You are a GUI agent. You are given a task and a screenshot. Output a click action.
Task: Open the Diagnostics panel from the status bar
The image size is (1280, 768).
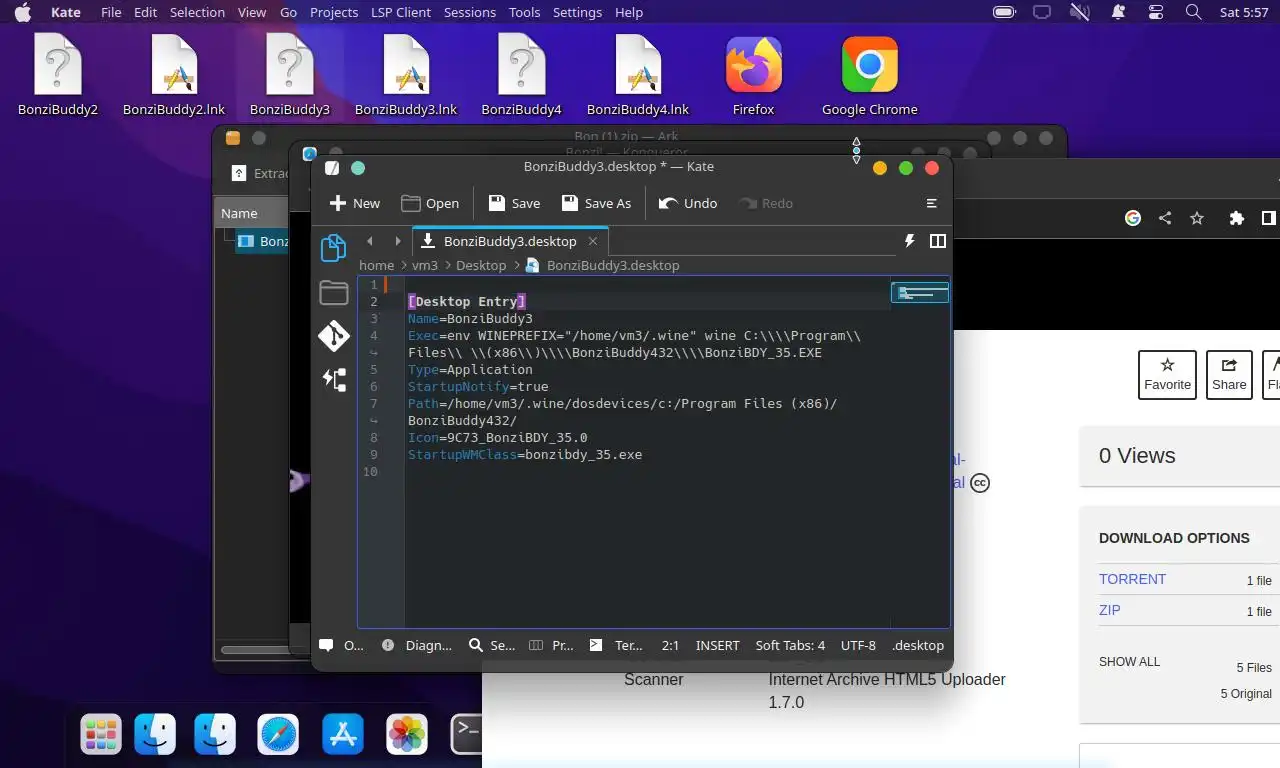click(x=417, y=645)
